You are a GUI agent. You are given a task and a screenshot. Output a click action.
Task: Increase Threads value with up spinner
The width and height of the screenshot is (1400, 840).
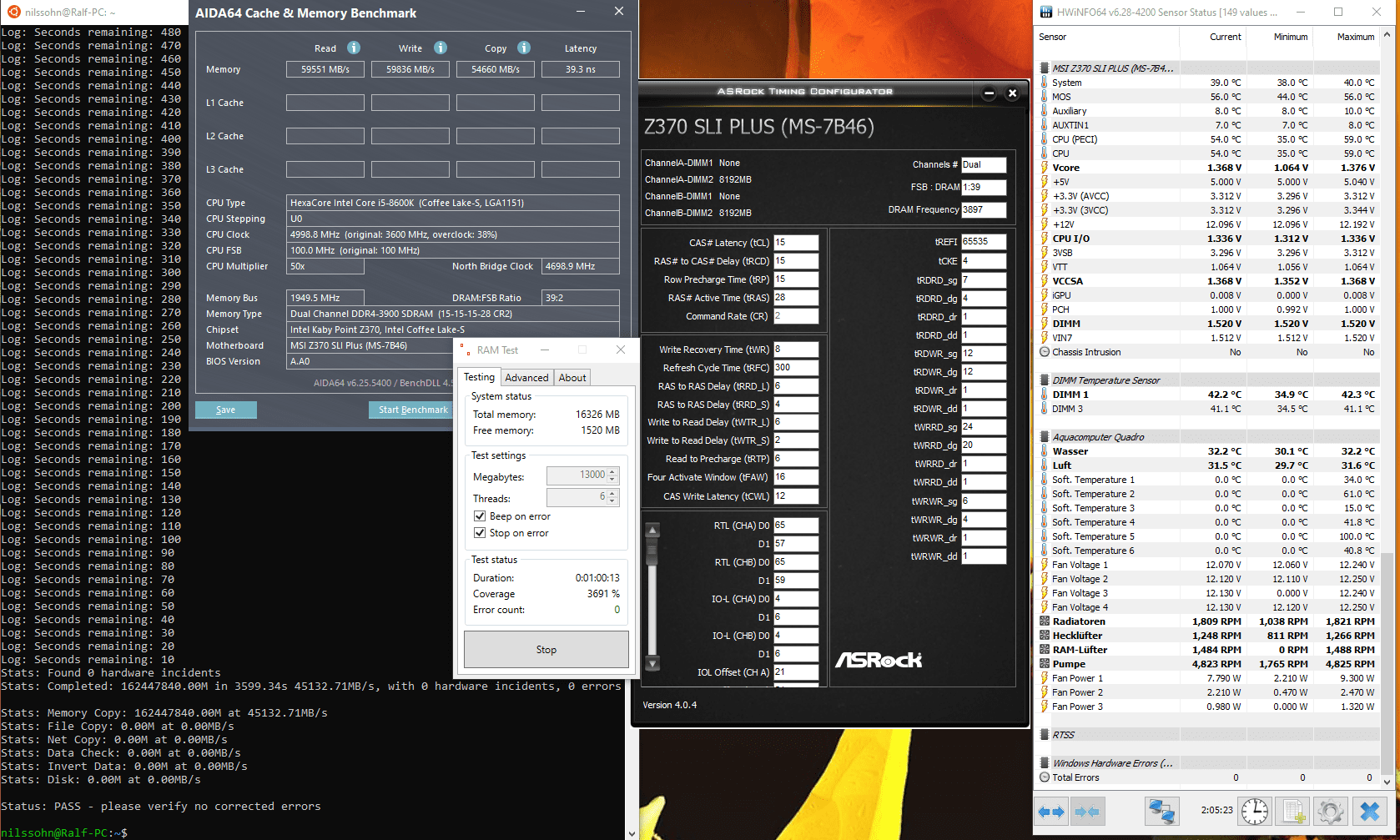tap(612, 493)
